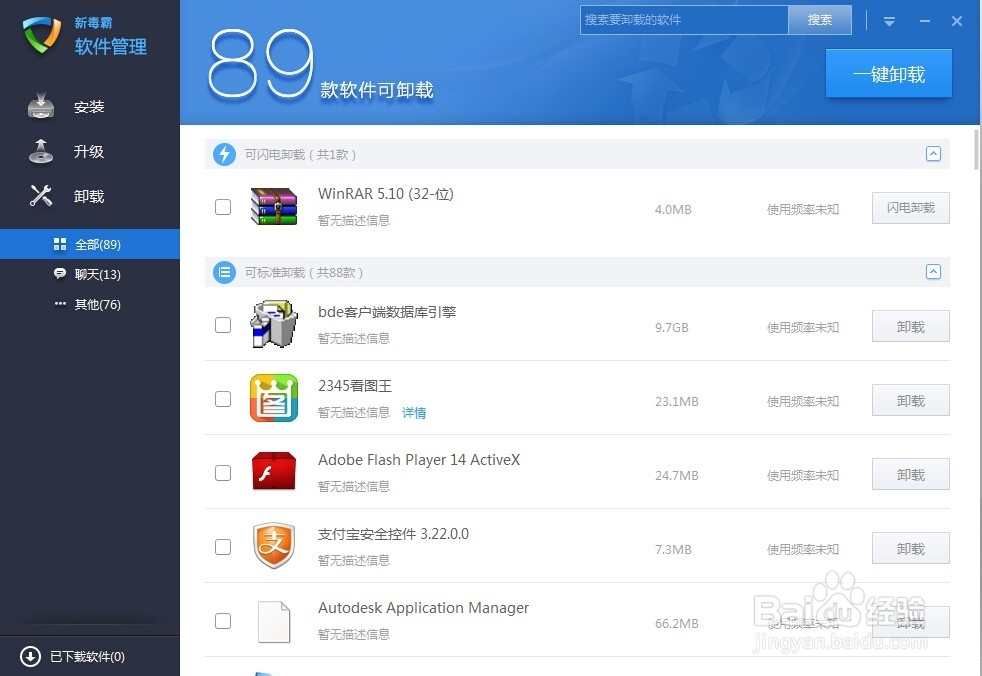Image resolution: width=982 pixels, height=676 pixels.
Task: Click the 9.7GB size value
Action: click(671, 327)
